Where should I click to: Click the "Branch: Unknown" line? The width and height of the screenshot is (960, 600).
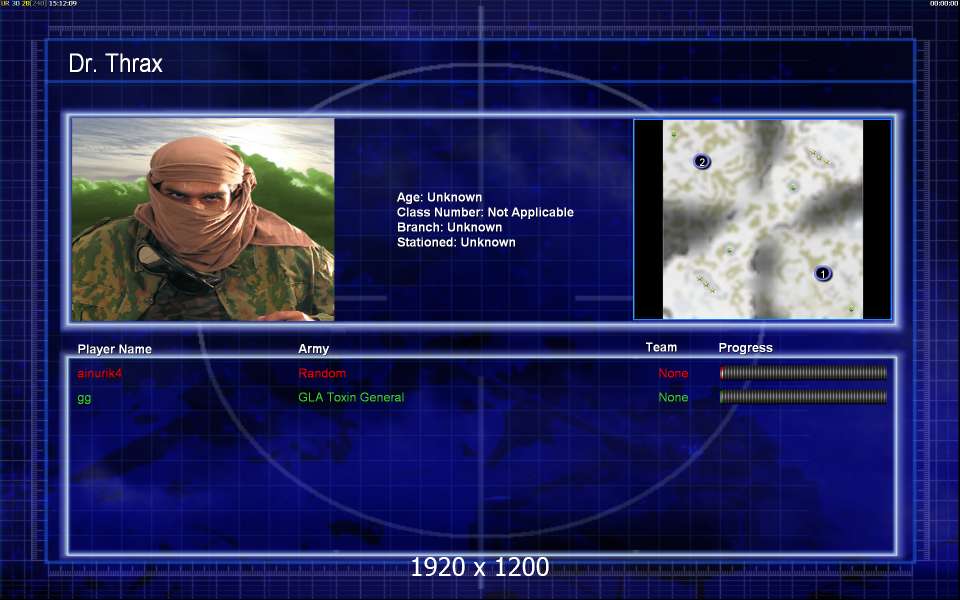pos(449,227)
